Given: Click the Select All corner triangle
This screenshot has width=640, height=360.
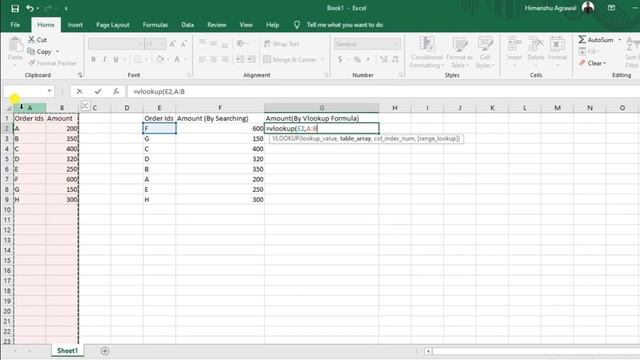Looking at the screenshot, I should [x=8, y=108].
